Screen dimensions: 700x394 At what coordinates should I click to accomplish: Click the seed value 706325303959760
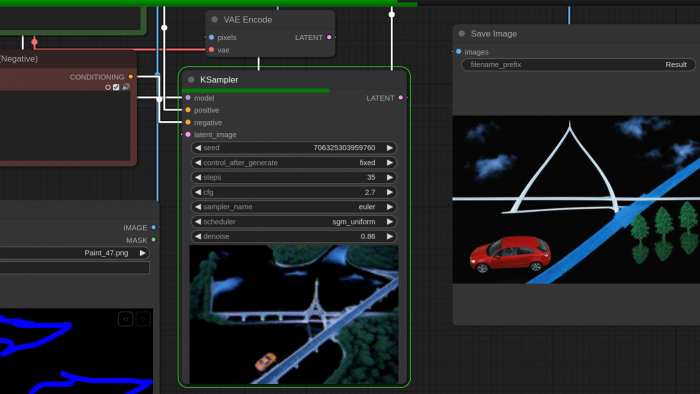point(344,148)
